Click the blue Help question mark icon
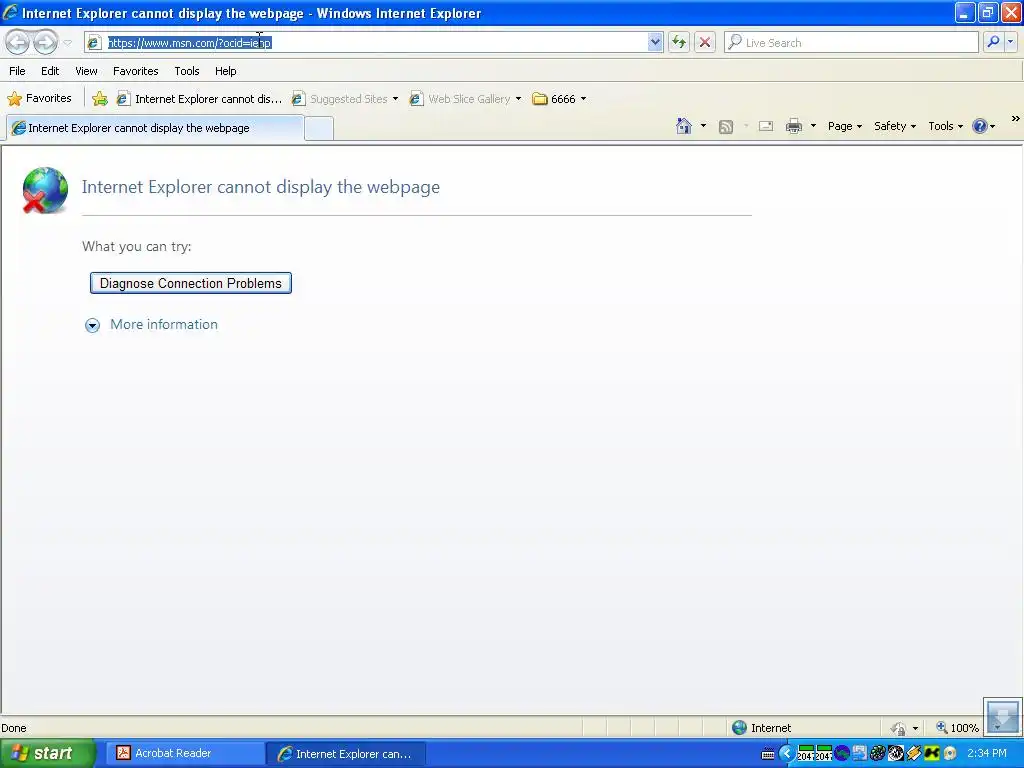Image resolution: width=1024 pixels, height=768 pixels. pyautogui.click(x=980, y=126)
